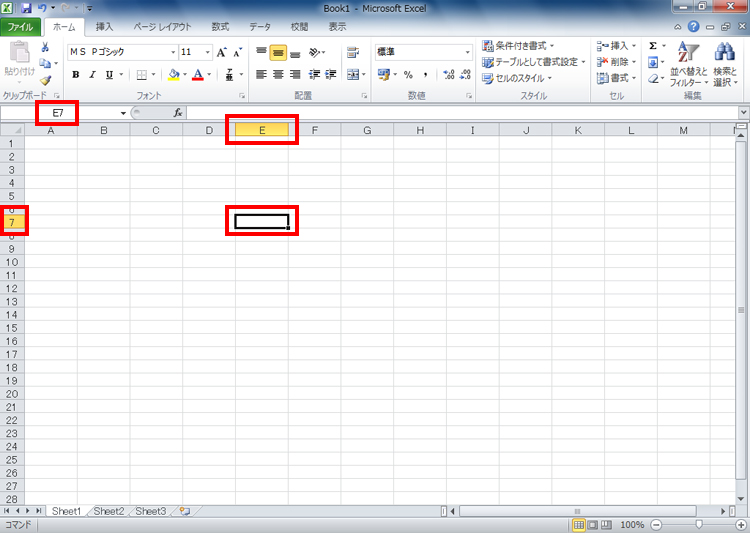Screen dimensions: 750x533
Task: Toggle Italic formatting
Action: point(92,75)
